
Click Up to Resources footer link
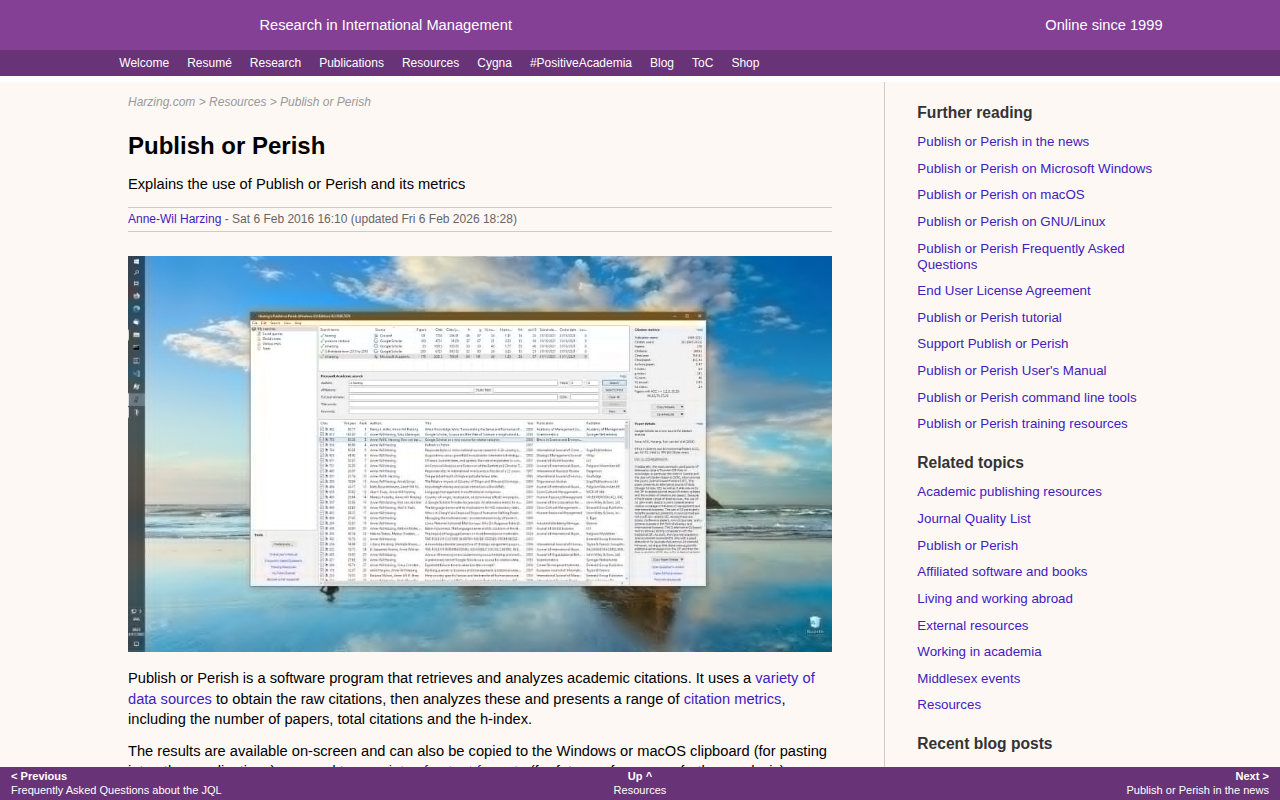click(640, 783)
